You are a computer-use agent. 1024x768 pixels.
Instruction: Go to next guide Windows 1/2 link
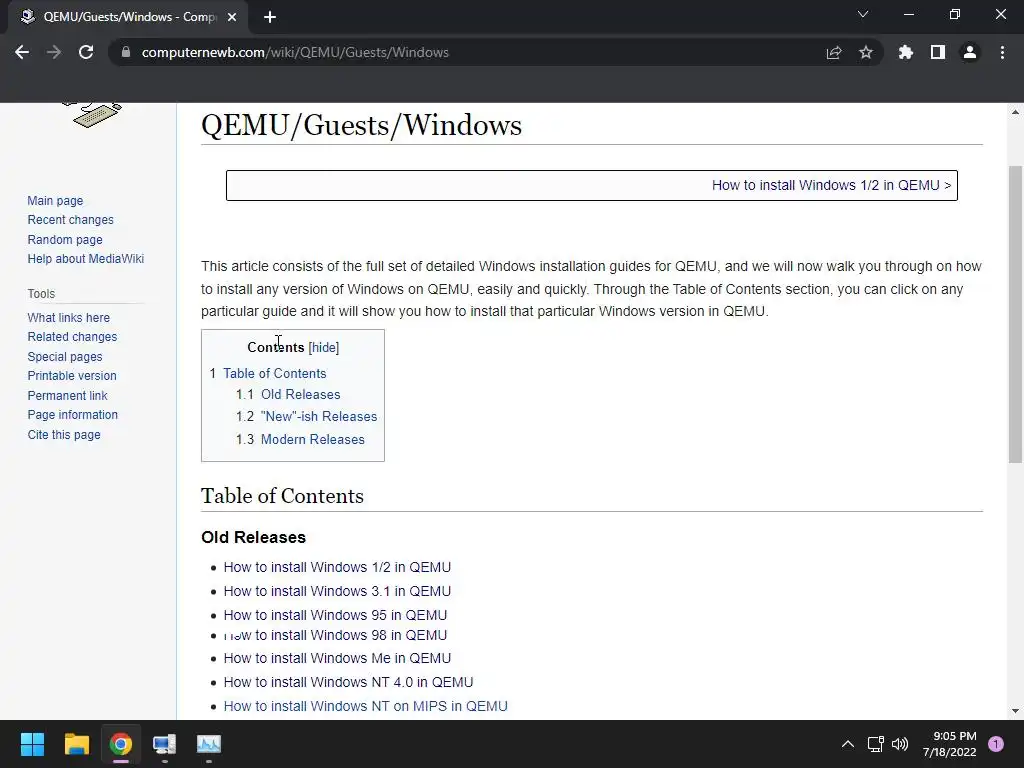[825, 185]
